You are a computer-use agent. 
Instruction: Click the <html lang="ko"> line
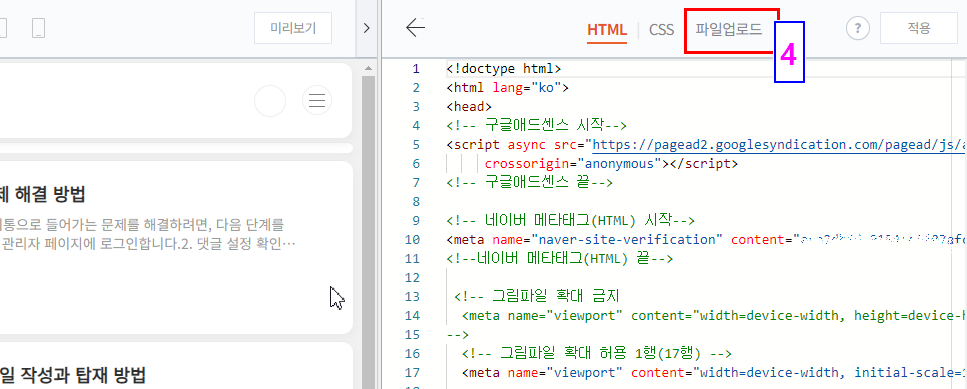tap(507, 87)
